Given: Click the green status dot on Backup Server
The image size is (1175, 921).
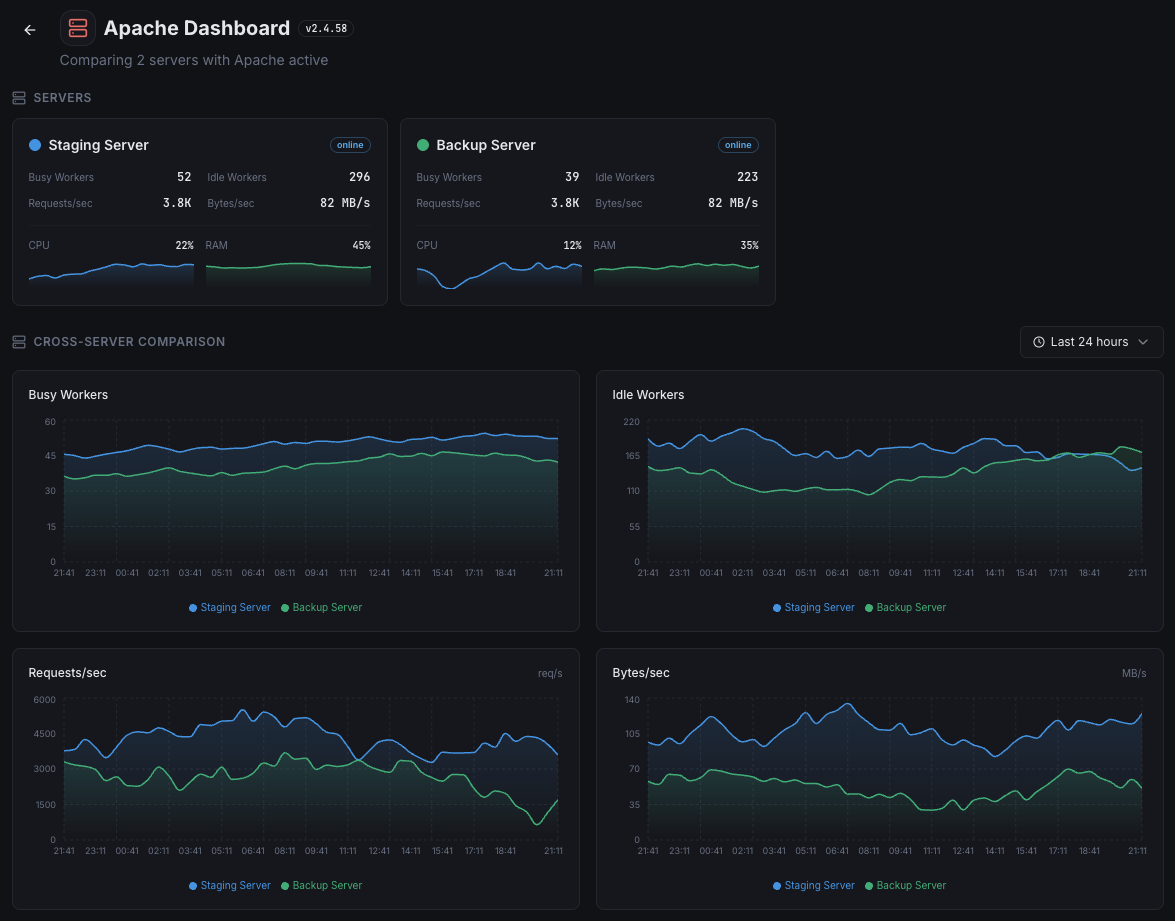Looking at the screenshot, I should [424, 145].
